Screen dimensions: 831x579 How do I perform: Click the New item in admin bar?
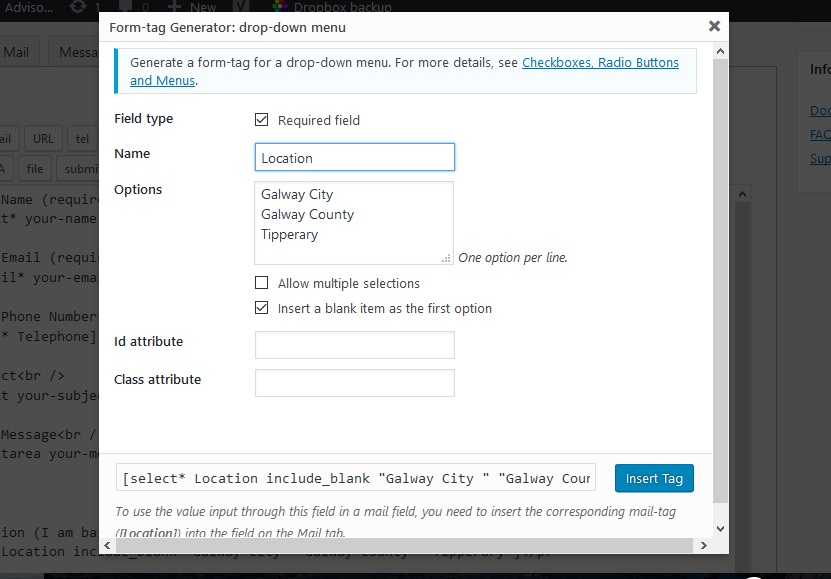(192, 7)
